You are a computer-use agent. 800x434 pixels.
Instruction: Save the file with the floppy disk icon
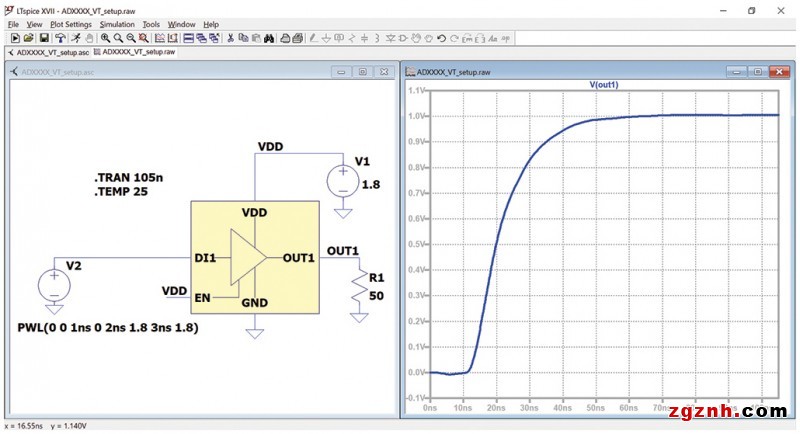pos(44,38)
